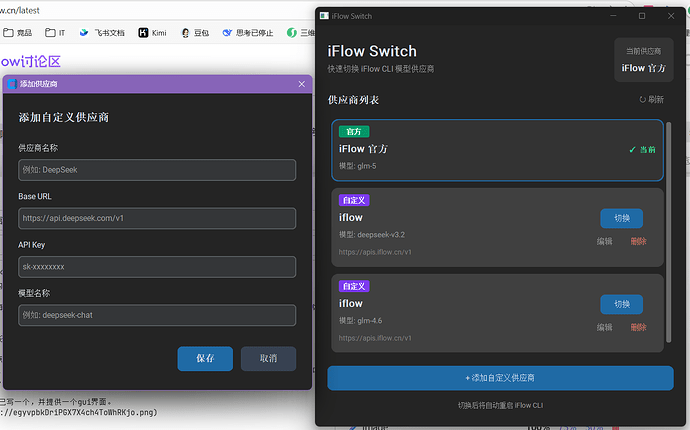Focus the 供应商名称 input field
Image resolution: width=690 pixels, height=430 pixels.
pyautogui.click(x=157, y=170)
